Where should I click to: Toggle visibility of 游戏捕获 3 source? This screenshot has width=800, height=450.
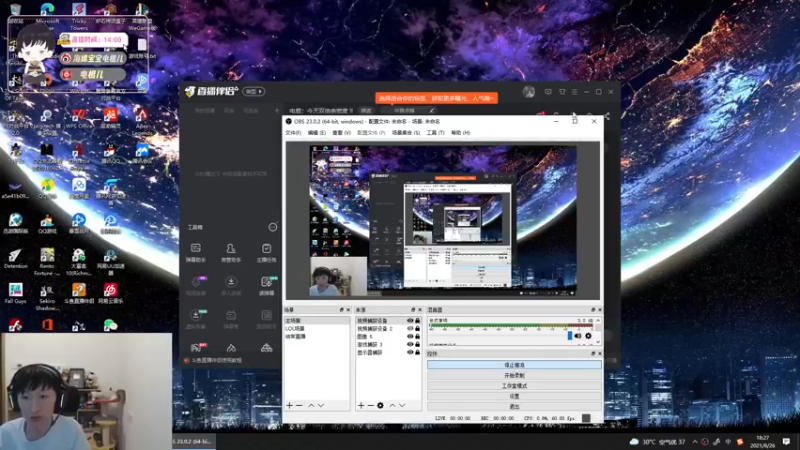click(x=410, y=344)
